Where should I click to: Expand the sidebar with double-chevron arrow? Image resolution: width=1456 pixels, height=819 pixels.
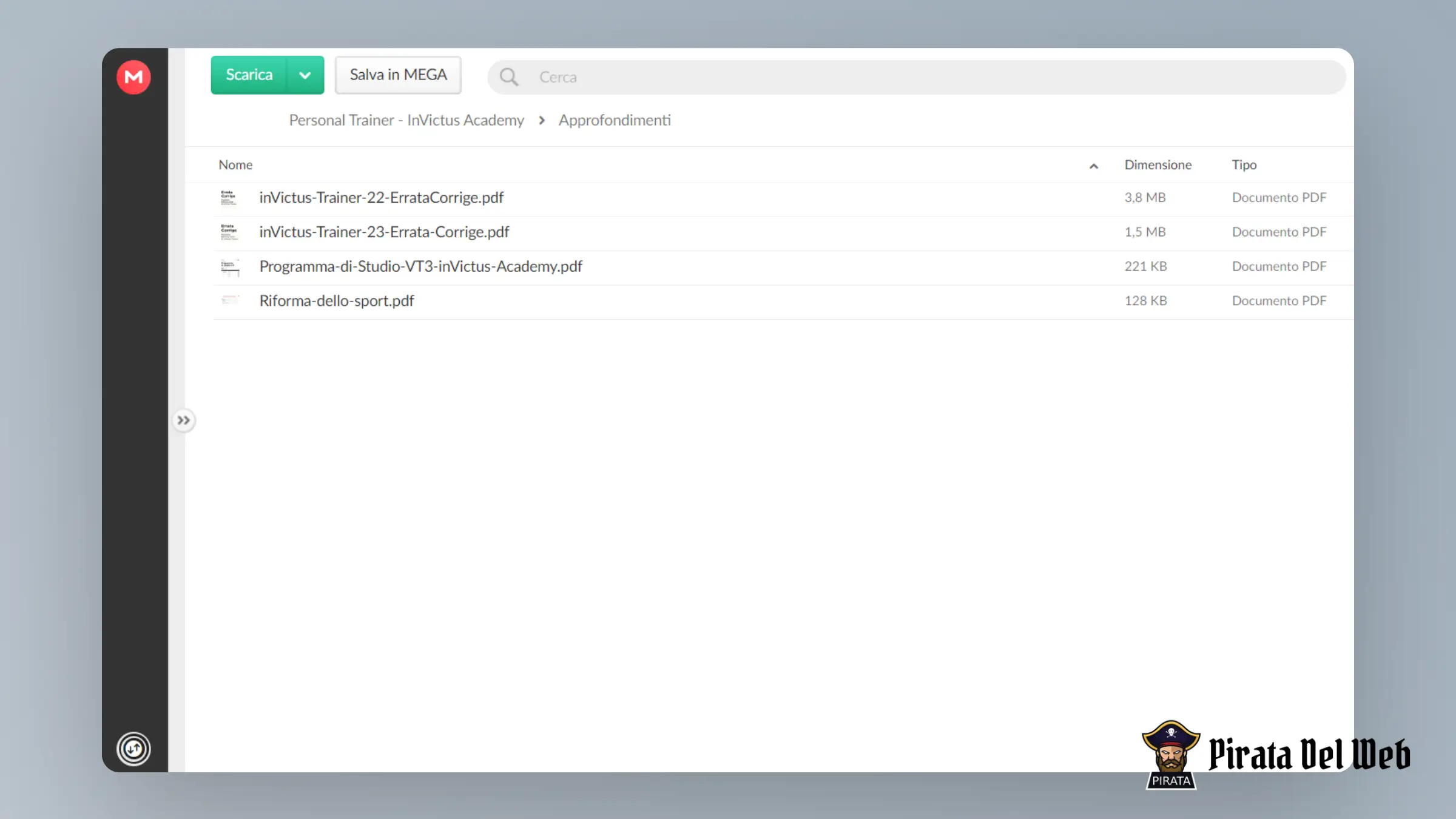pyautogui.click(x=184, y=420)
